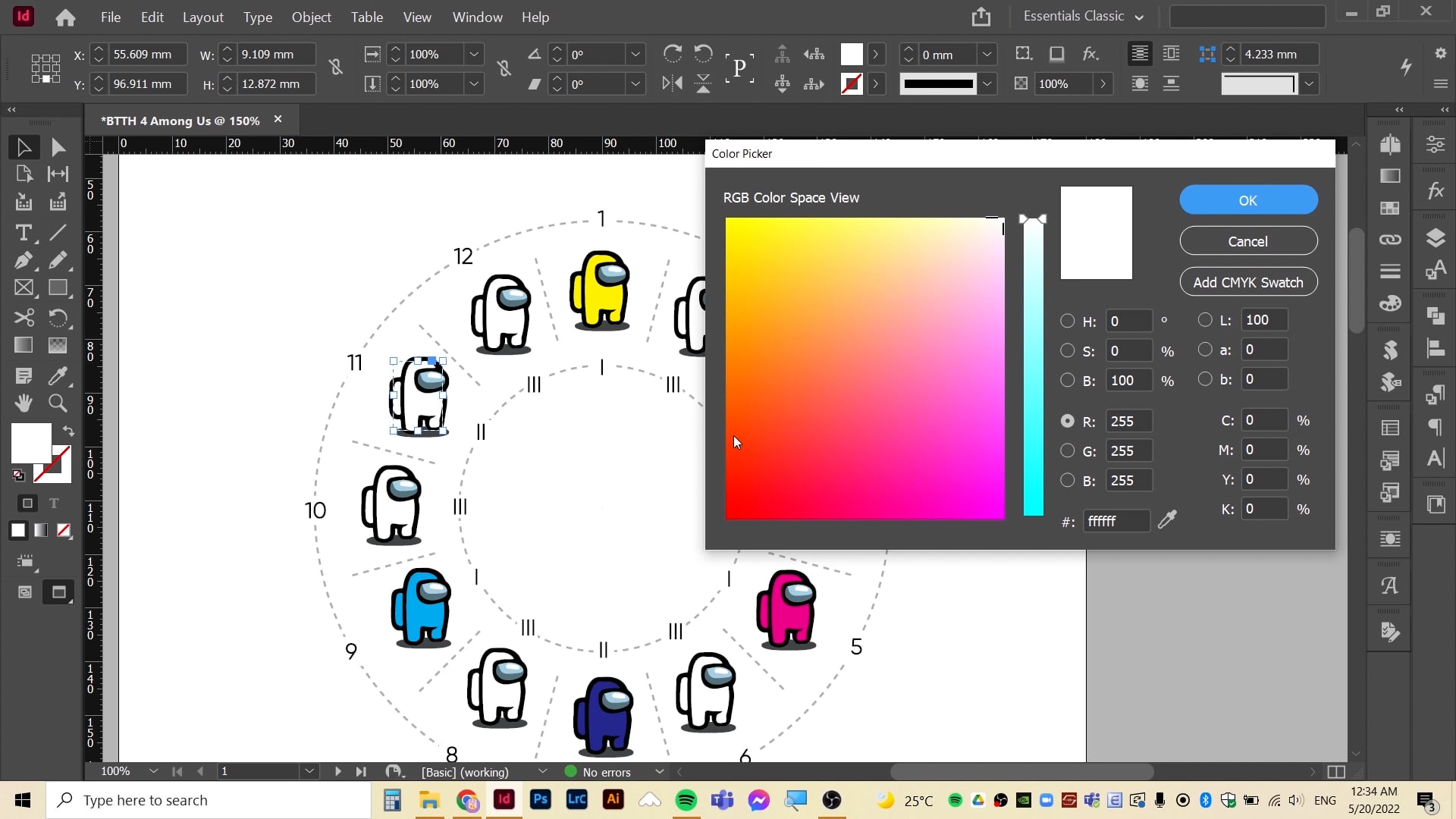Screen dimensions: 1456x819
Task: Open the Edit menu
Action: pyautogui.click(x=152, y=17)
